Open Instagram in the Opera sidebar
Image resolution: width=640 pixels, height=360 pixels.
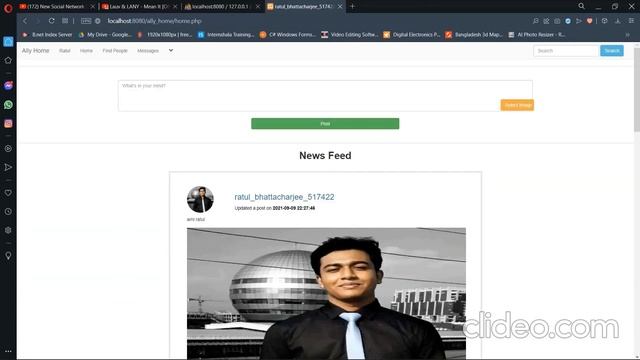click(8, 123)
